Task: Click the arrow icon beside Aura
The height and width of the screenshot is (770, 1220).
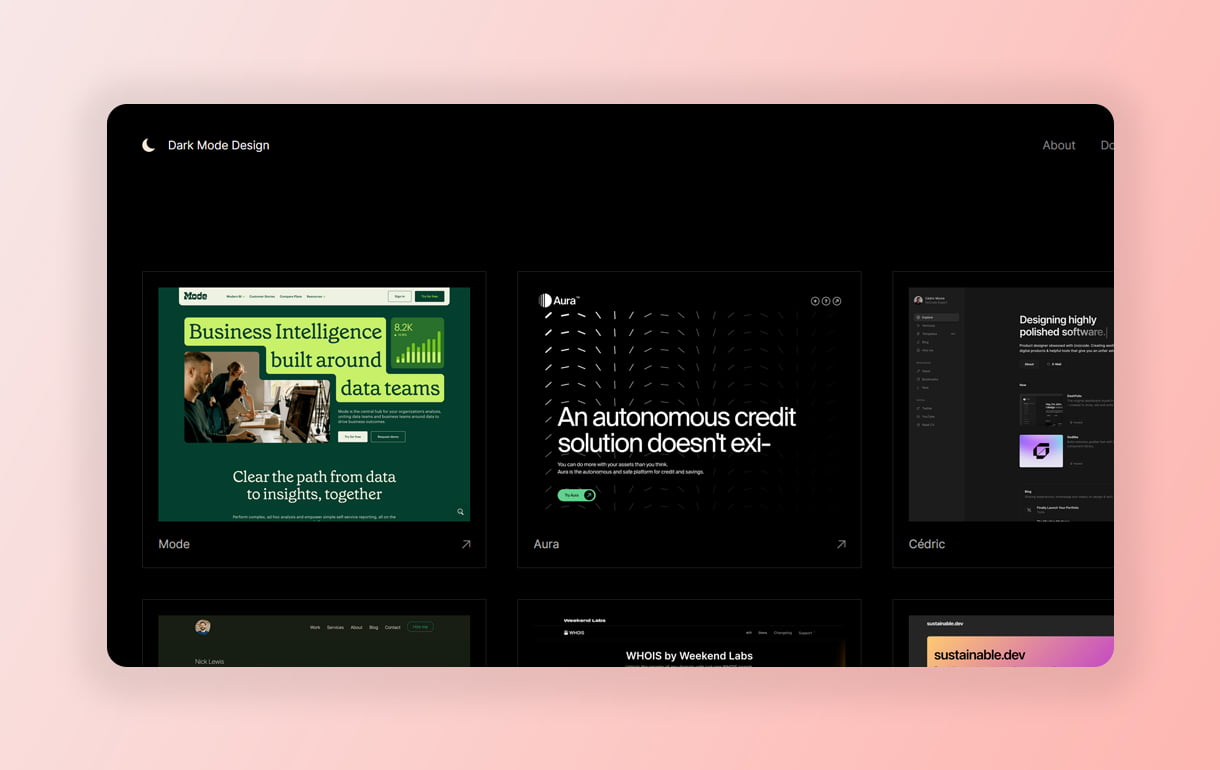Action: pyautogui.click(x=841, y=544)
